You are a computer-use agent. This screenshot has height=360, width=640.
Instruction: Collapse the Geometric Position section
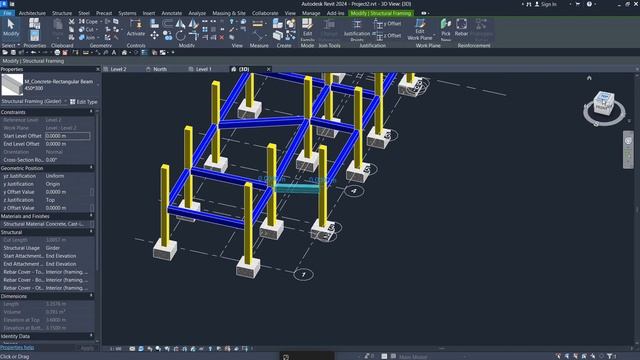point(91,168)
